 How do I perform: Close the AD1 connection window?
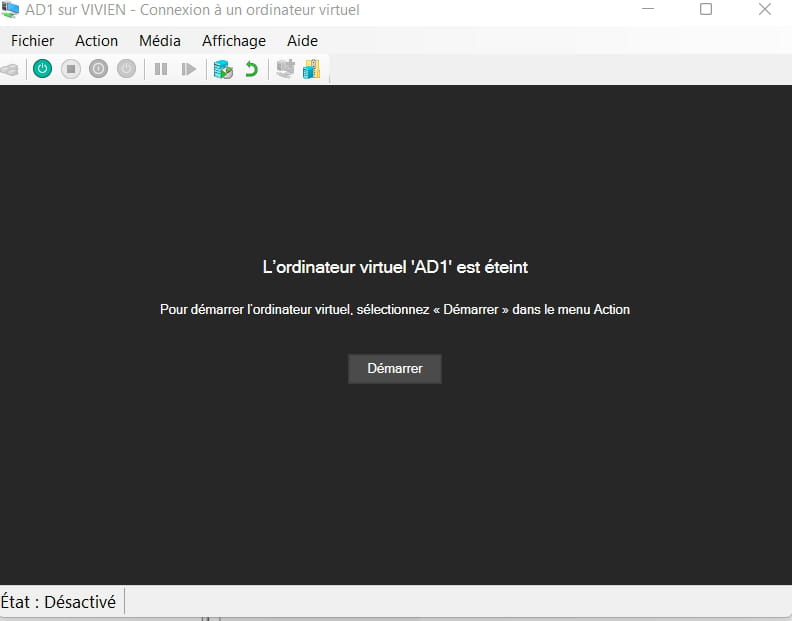pos(765,9)
